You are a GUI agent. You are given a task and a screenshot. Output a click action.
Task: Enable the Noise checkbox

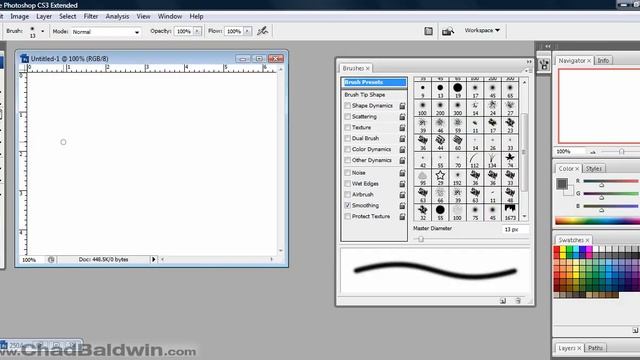click(347, 173)
